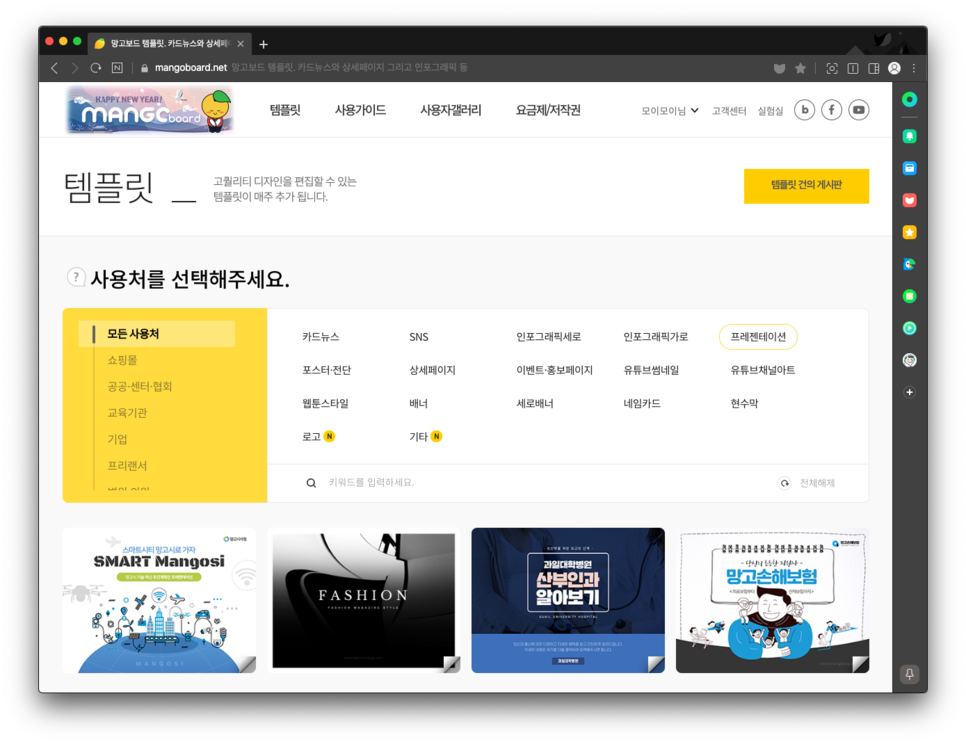Choose the 카드뉴스 template type
Screen dimensions: 966x744
[320, 337]
